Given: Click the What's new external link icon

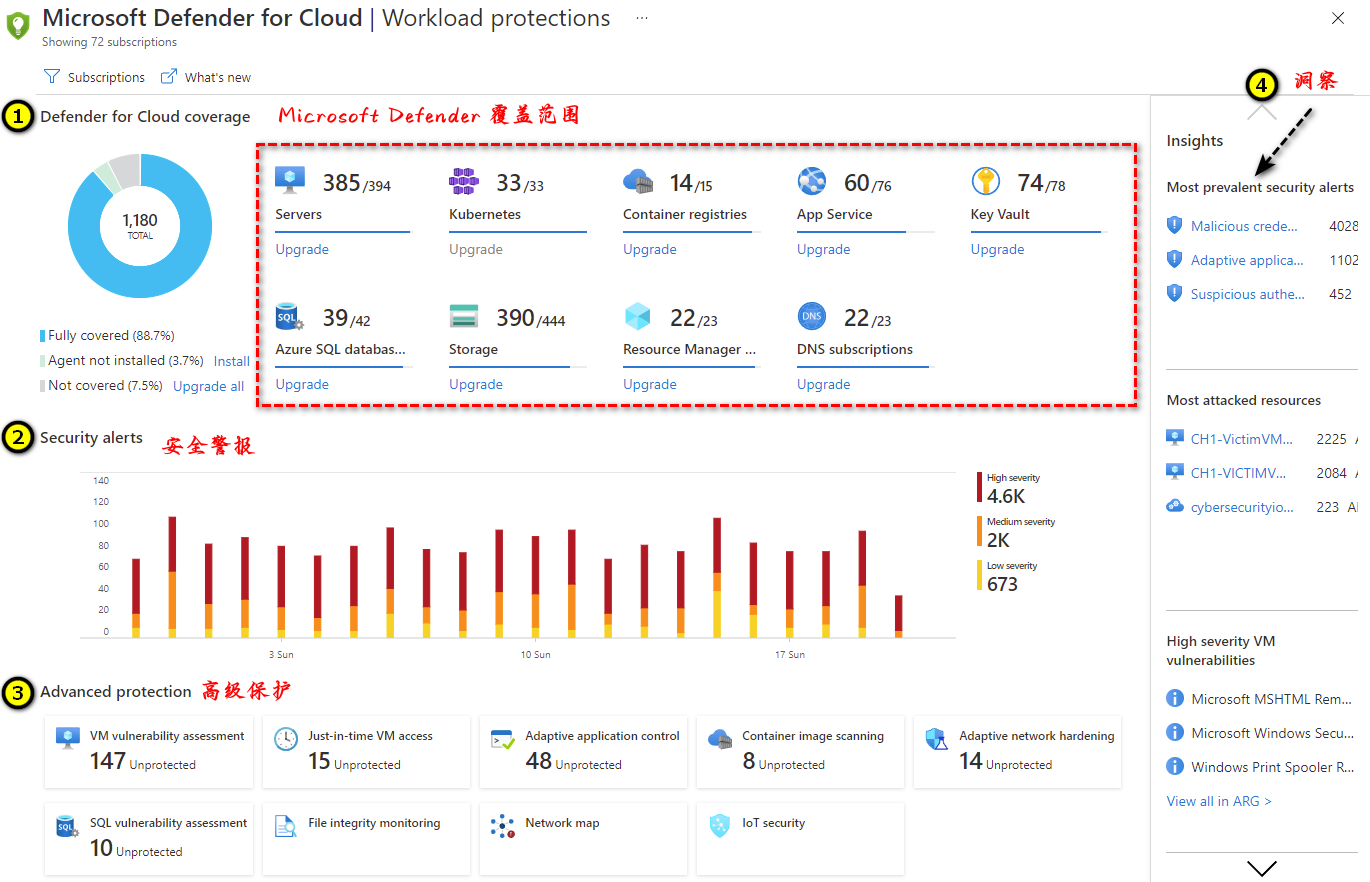Looking at the screenshot, I should (169, 77).
